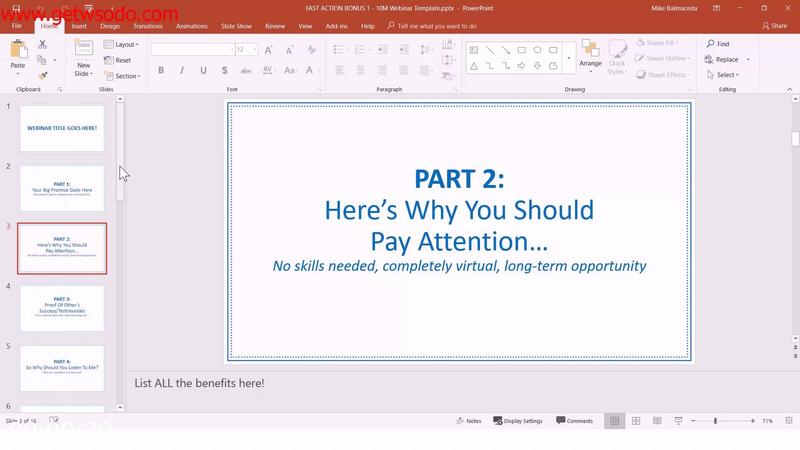Click the Format Painter brush icon
The width and height of the screenshot is (800, 450).
[43, 76]
